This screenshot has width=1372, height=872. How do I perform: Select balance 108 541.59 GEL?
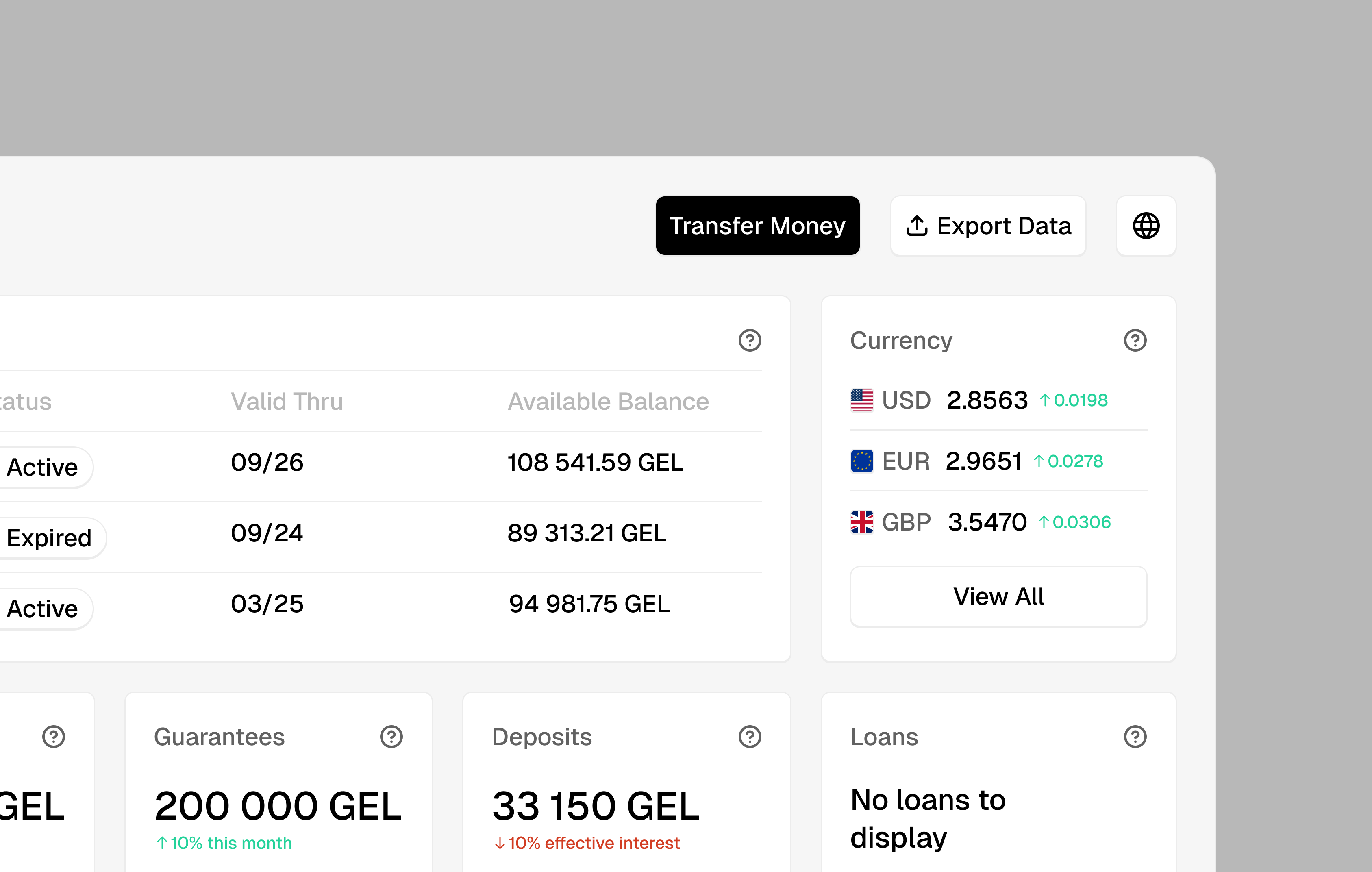click(595, 462)
